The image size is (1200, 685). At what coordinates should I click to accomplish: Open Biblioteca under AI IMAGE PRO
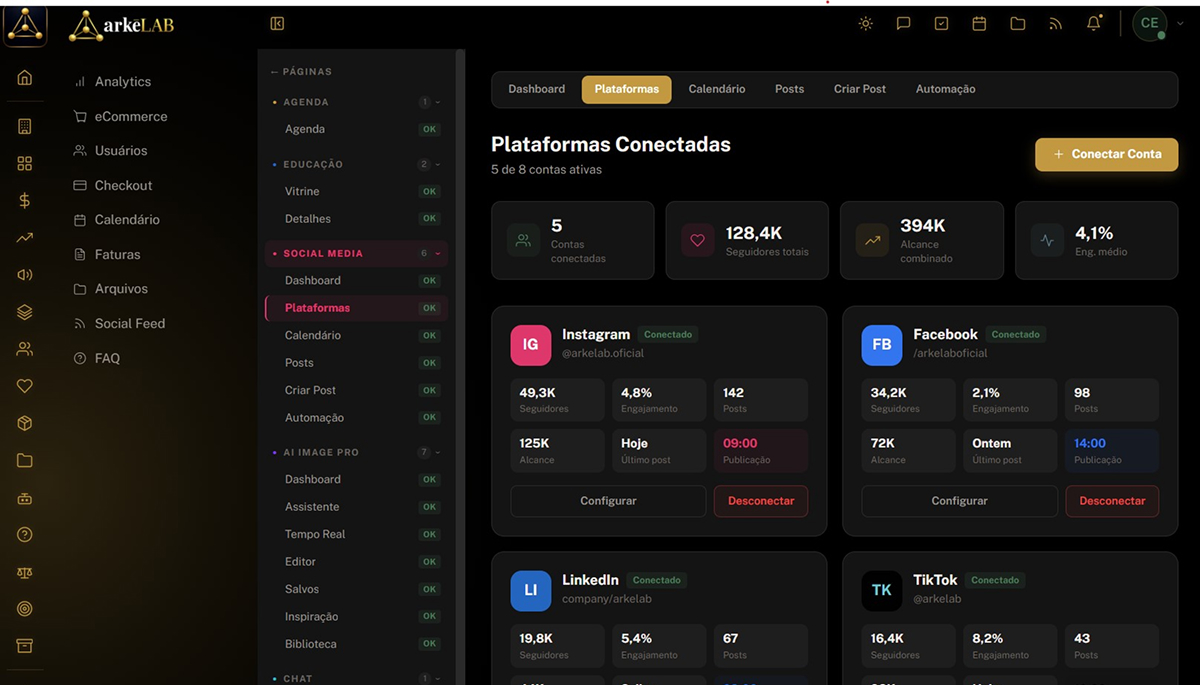click(x=355, y=644)
